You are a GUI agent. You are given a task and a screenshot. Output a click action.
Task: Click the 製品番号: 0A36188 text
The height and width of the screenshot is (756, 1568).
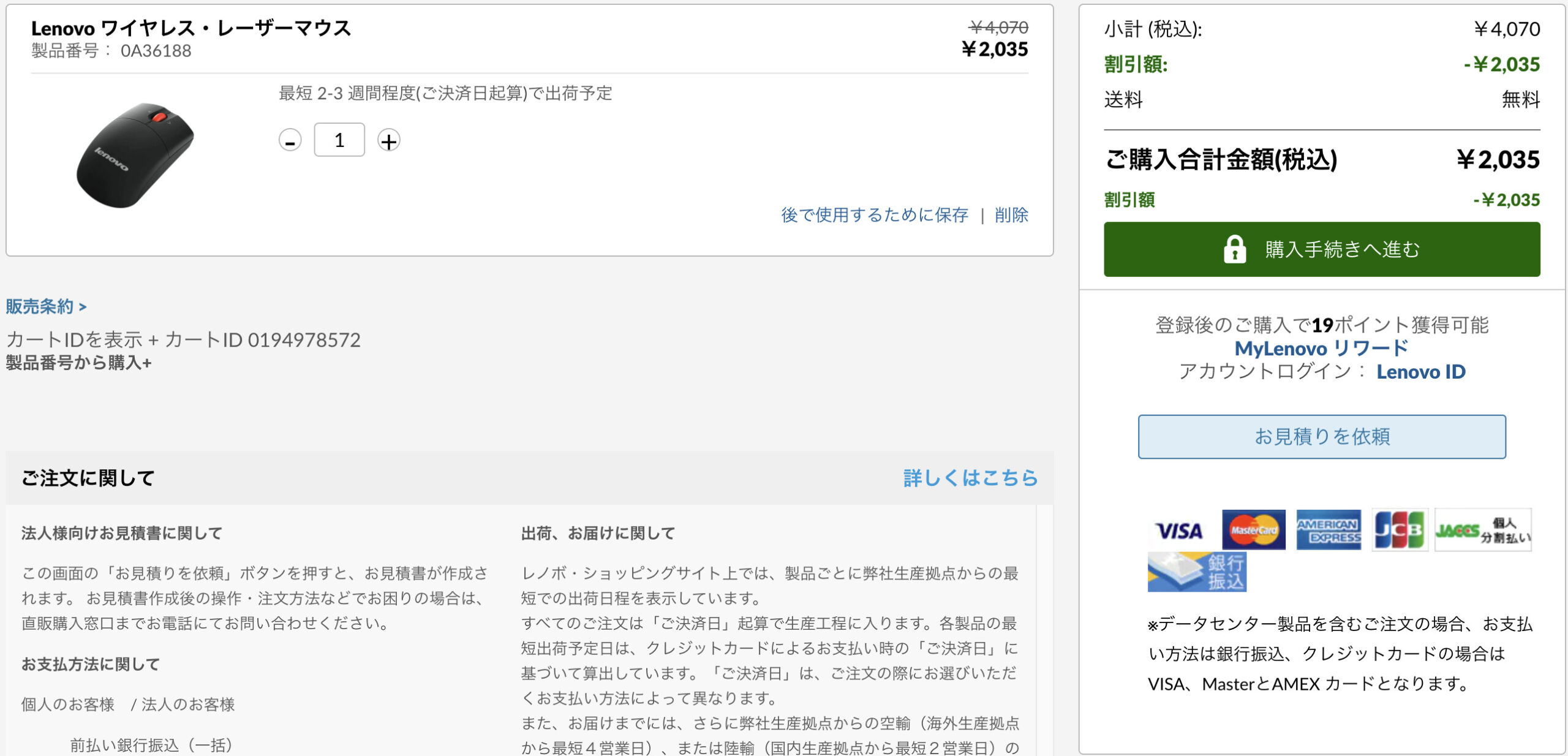coord(111,51)
